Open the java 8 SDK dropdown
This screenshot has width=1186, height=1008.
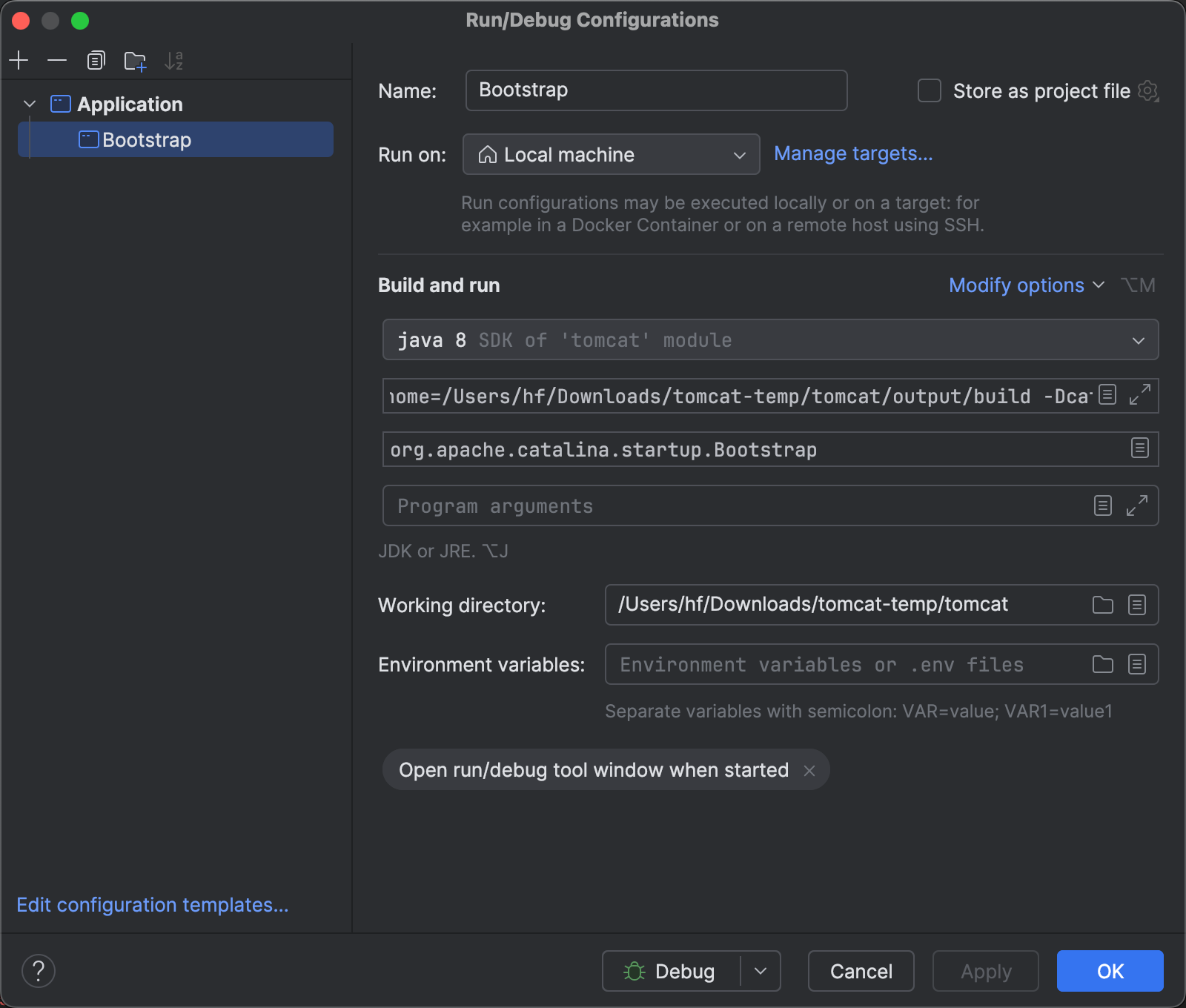(769, 340)
